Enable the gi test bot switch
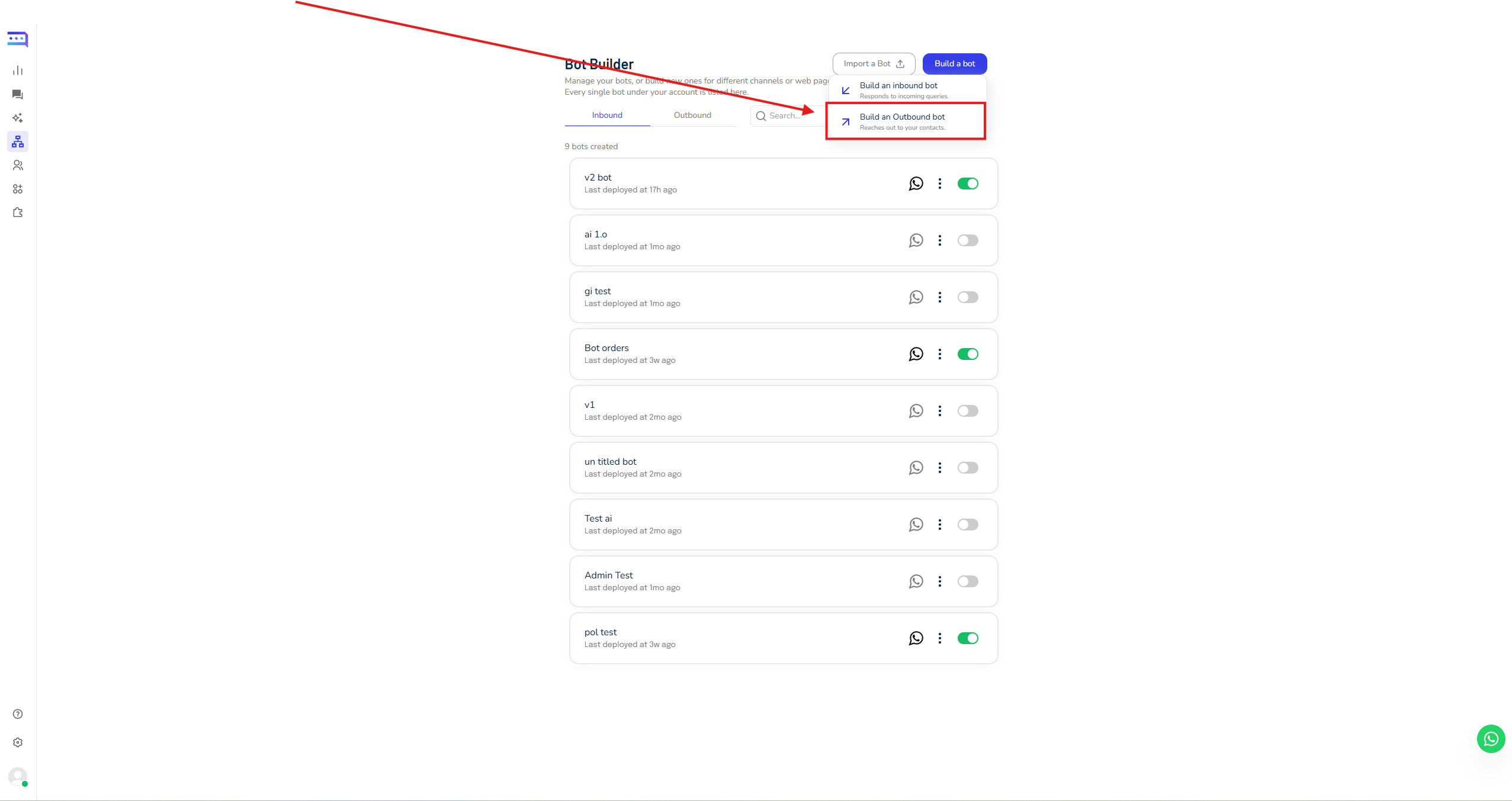 968,297
